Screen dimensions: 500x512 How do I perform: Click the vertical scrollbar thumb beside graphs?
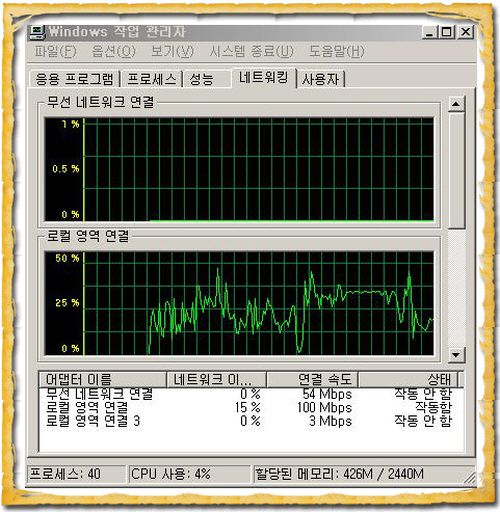tap(456, 171)
